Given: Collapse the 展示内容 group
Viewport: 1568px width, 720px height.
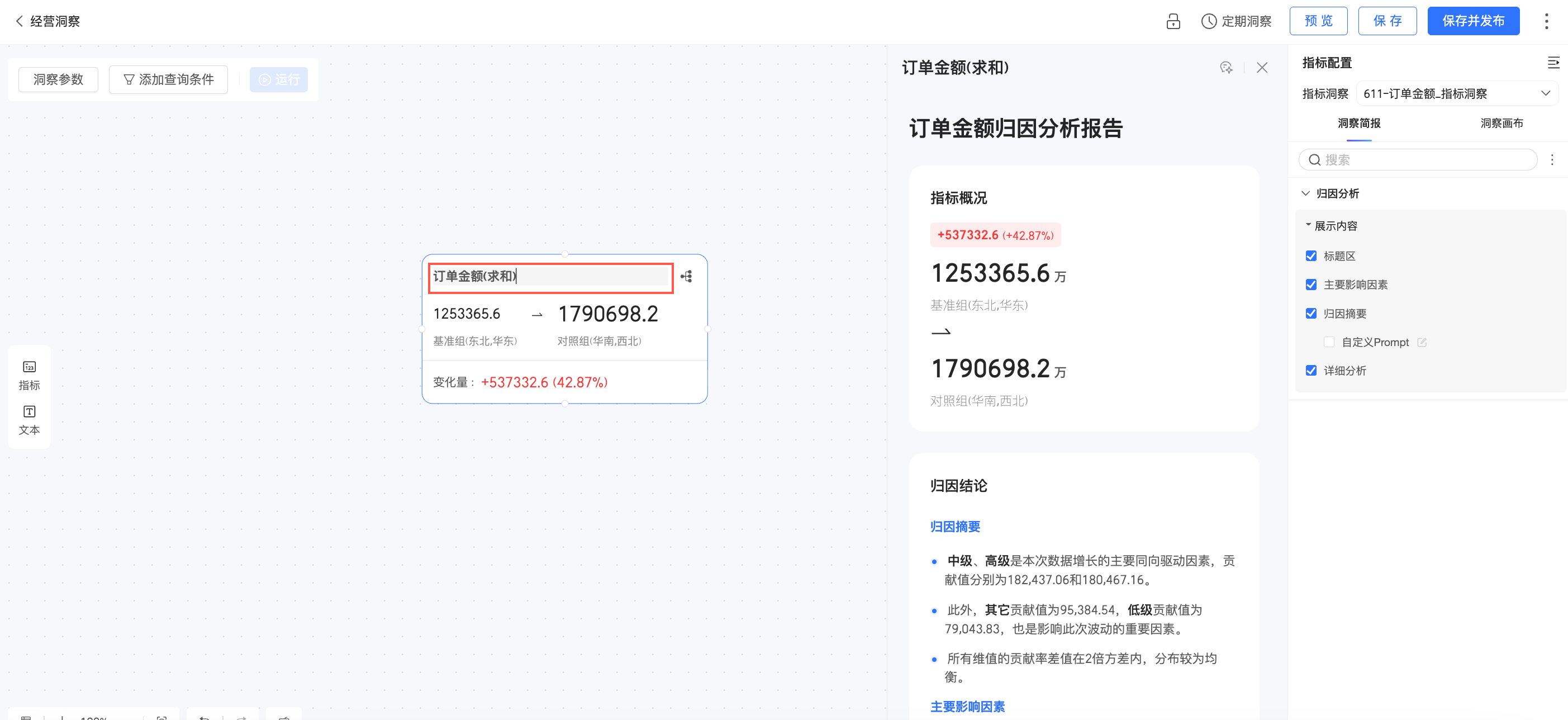Looking at the screenshot, I should point(1308,226).
